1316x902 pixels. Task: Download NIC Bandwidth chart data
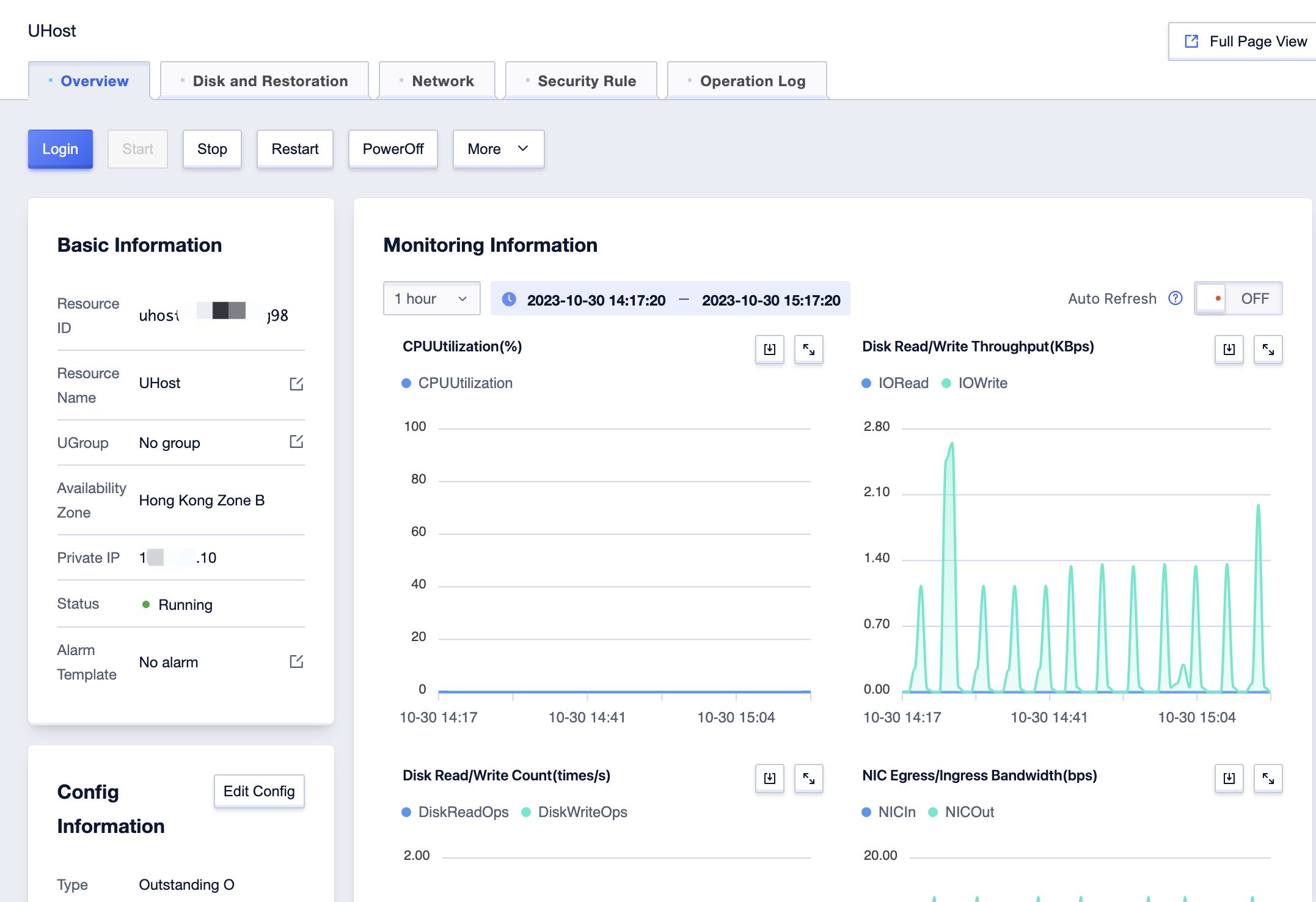pyautogui.click(x=1229, y=779)
